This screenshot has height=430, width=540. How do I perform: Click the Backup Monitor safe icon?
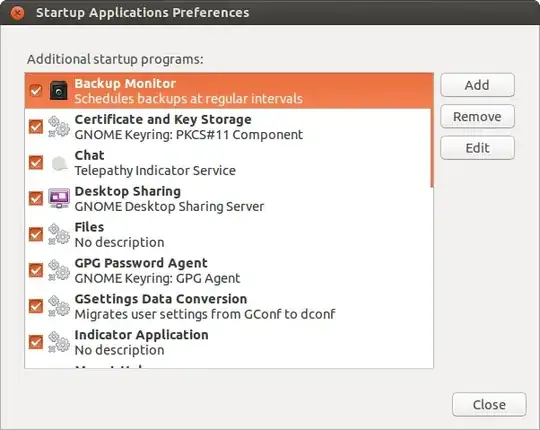[59, 91]
